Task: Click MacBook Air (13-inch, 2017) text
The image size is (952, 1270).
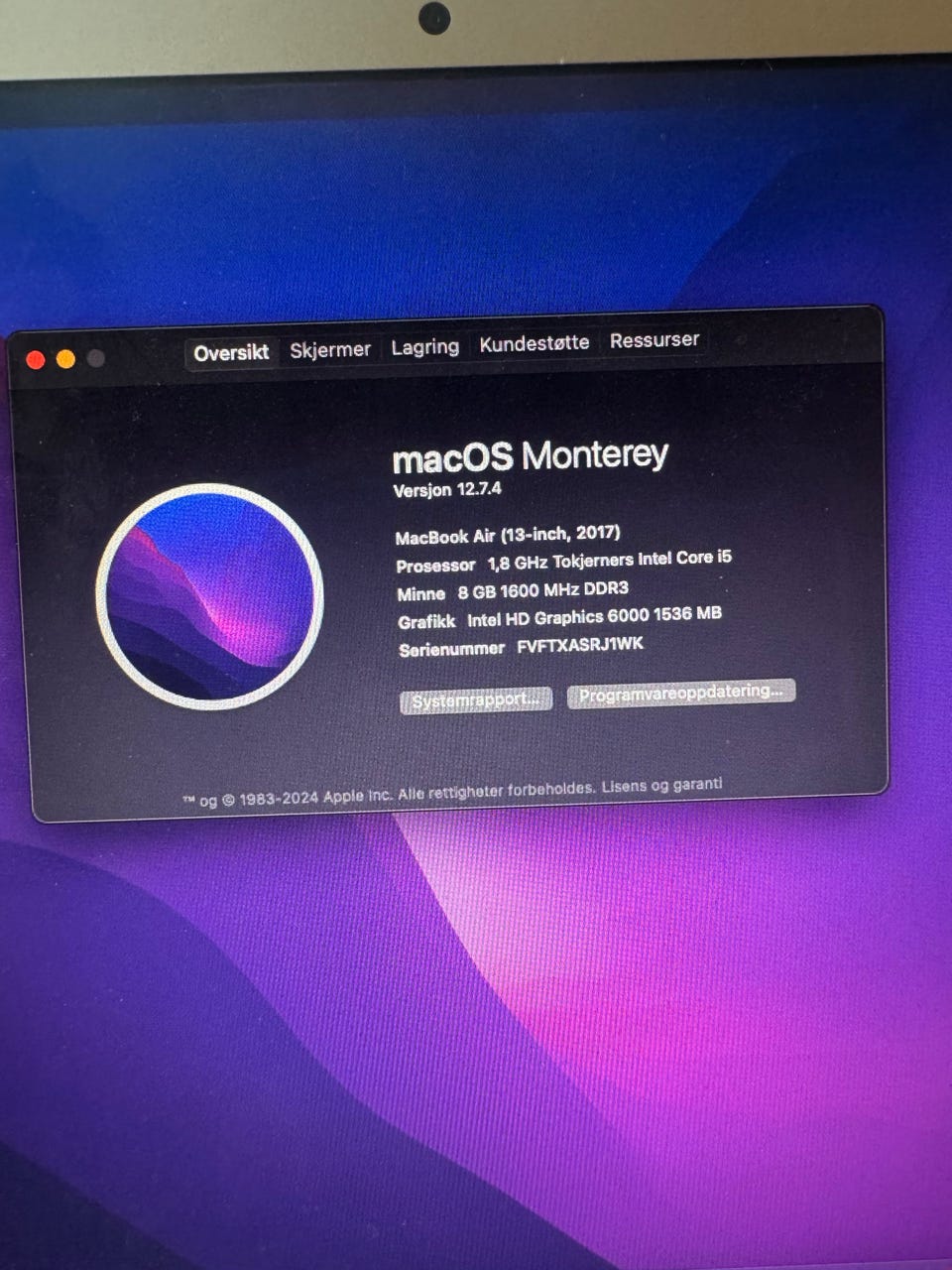Action: 508,535
